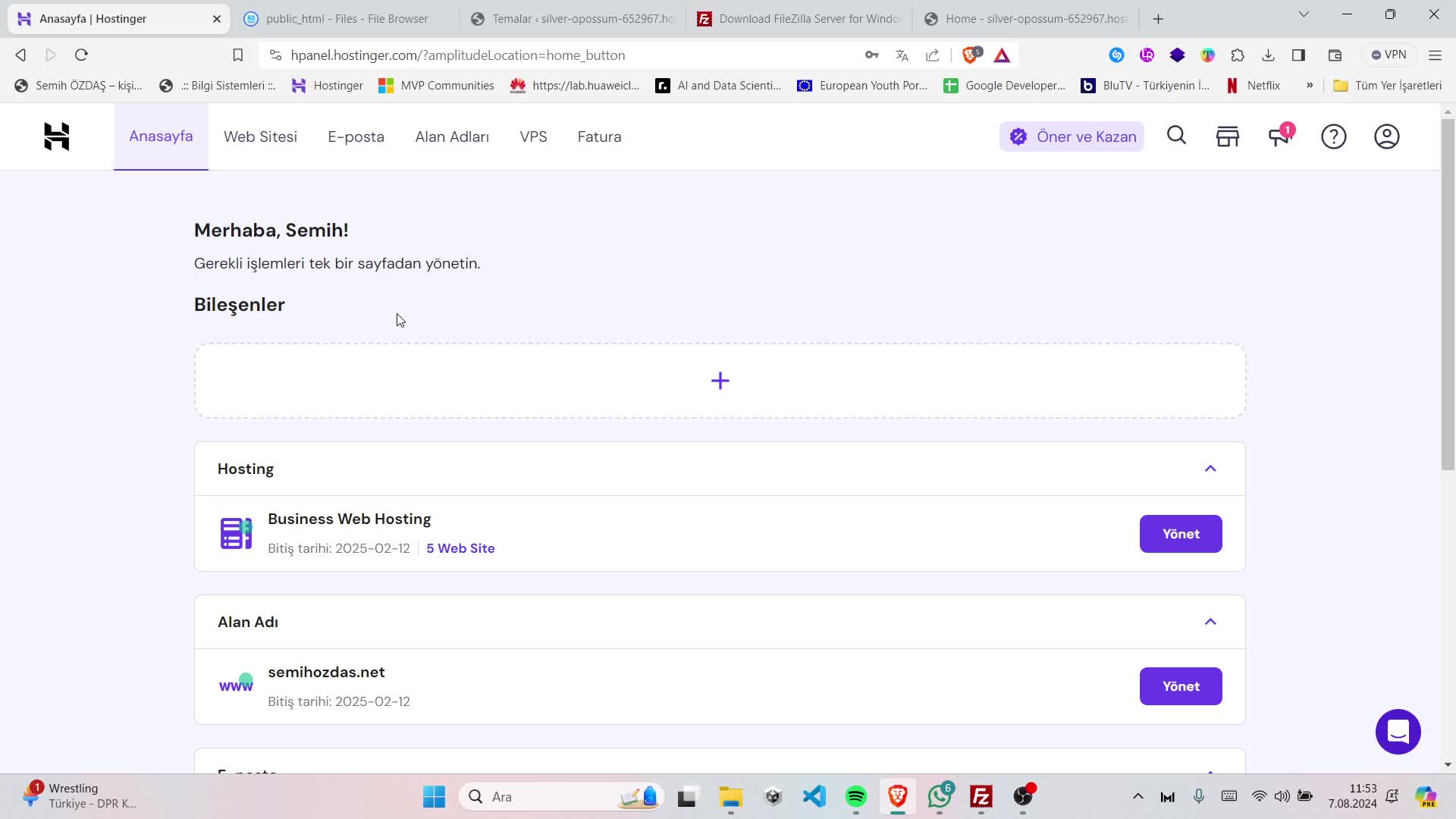
Task: Open a new browser tab
Action: (x=1158, y=19)
